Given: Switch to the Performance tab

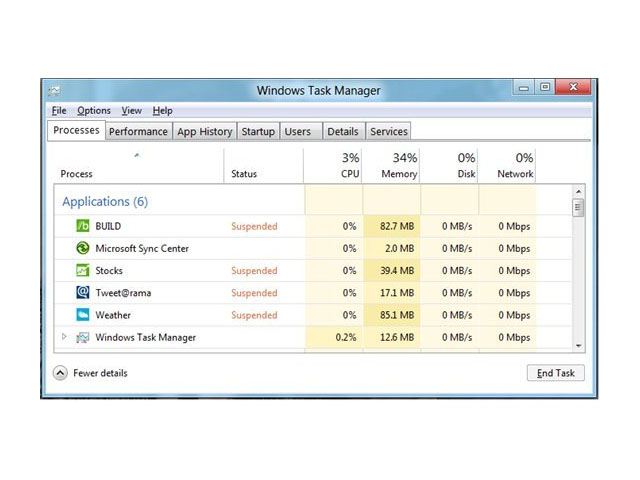Looking at the screenshot, I should pyautogui.click(x=138, y=131).
